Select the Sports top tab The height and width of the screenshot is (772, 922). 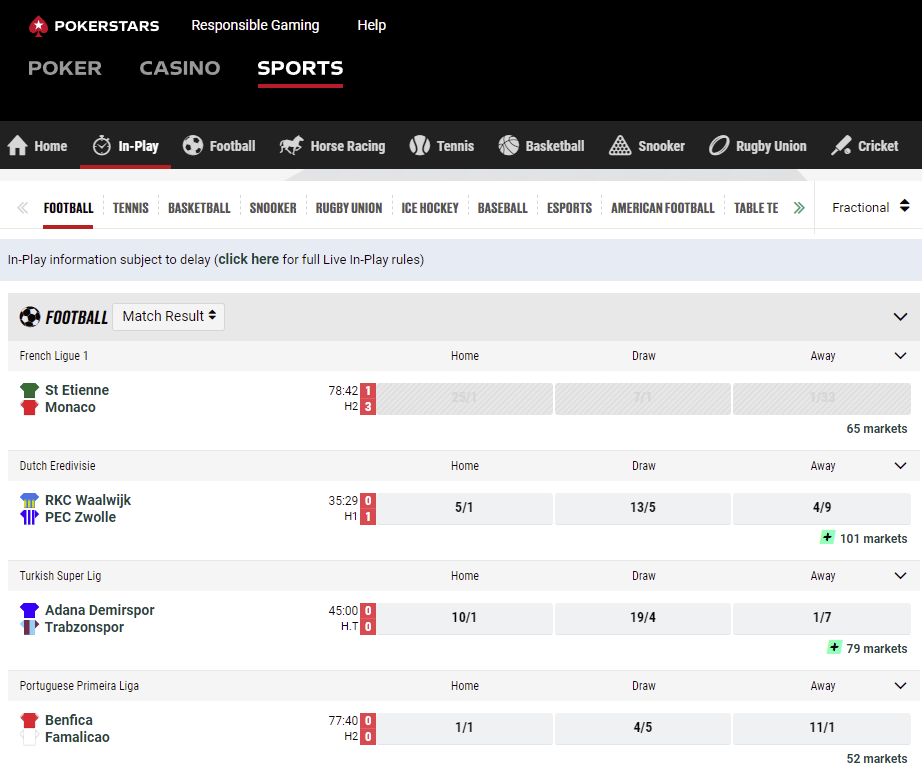pos(300,68)
